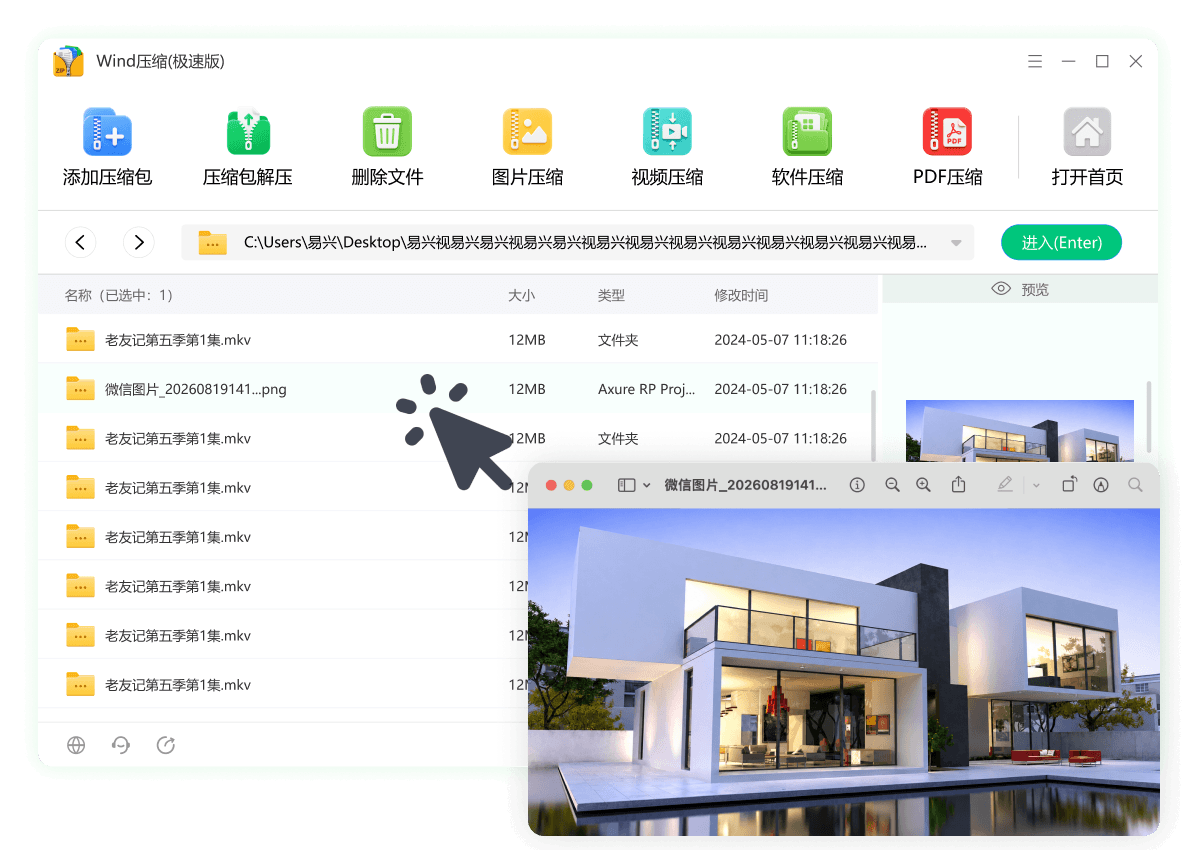
Task: Sort by the 大小 column header
Action: coord(521,295)
